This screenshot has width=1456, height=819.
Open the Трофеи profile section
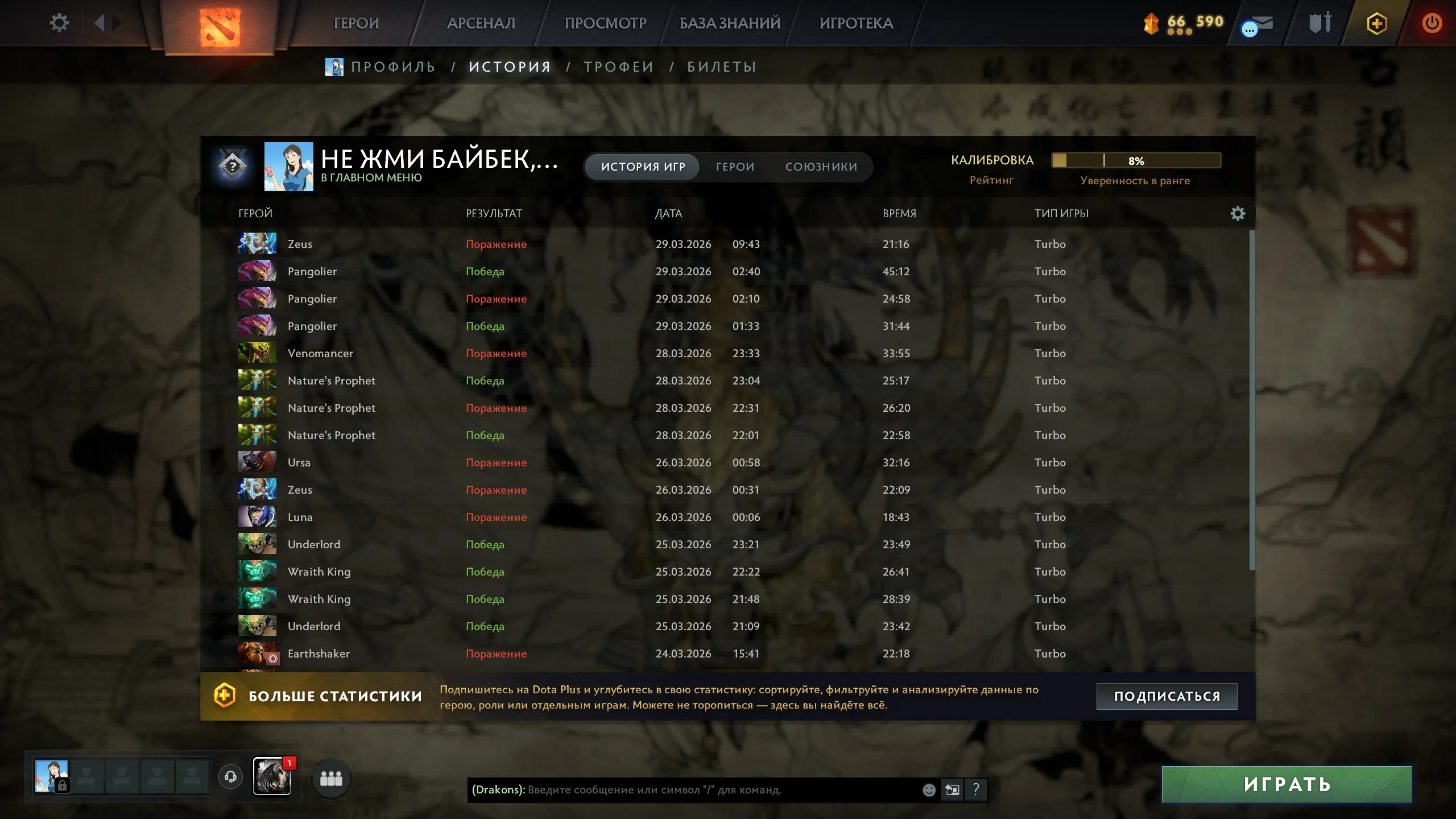[x=619, y=67]
